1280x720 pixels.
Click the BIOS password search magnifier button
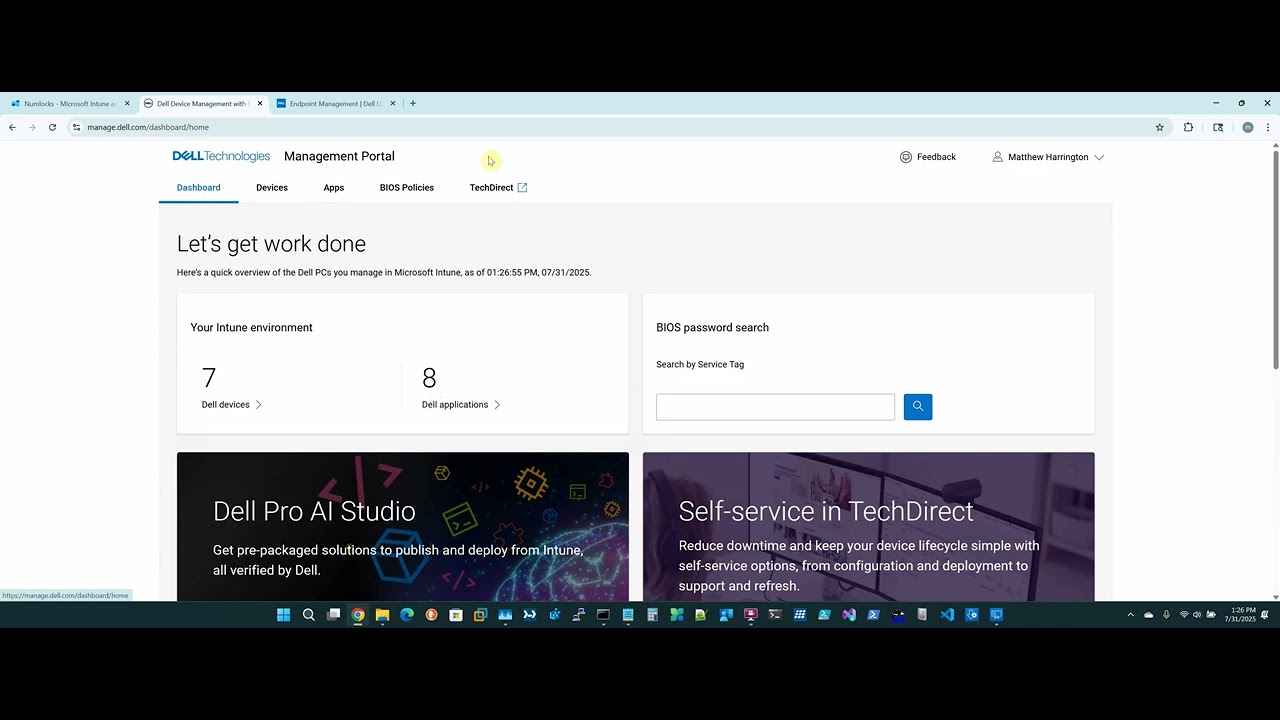click(917, 406)
